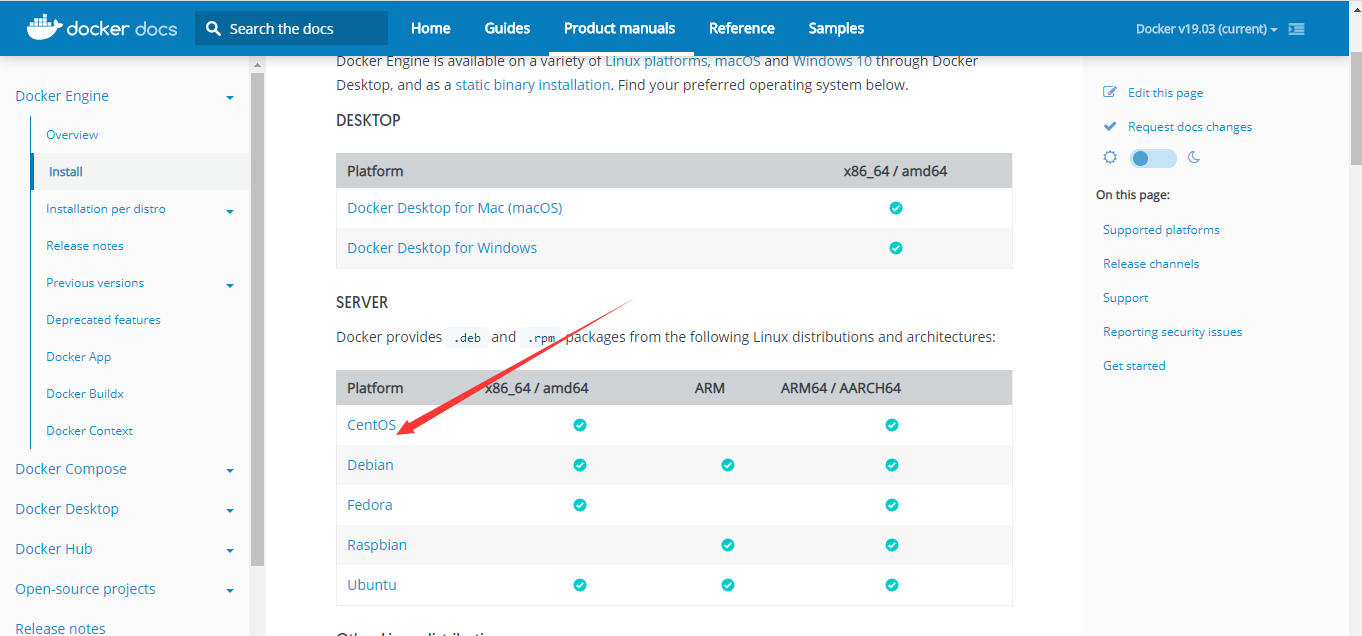Click Debian ARM support checkmark
1362x636 pixels.
728,465
